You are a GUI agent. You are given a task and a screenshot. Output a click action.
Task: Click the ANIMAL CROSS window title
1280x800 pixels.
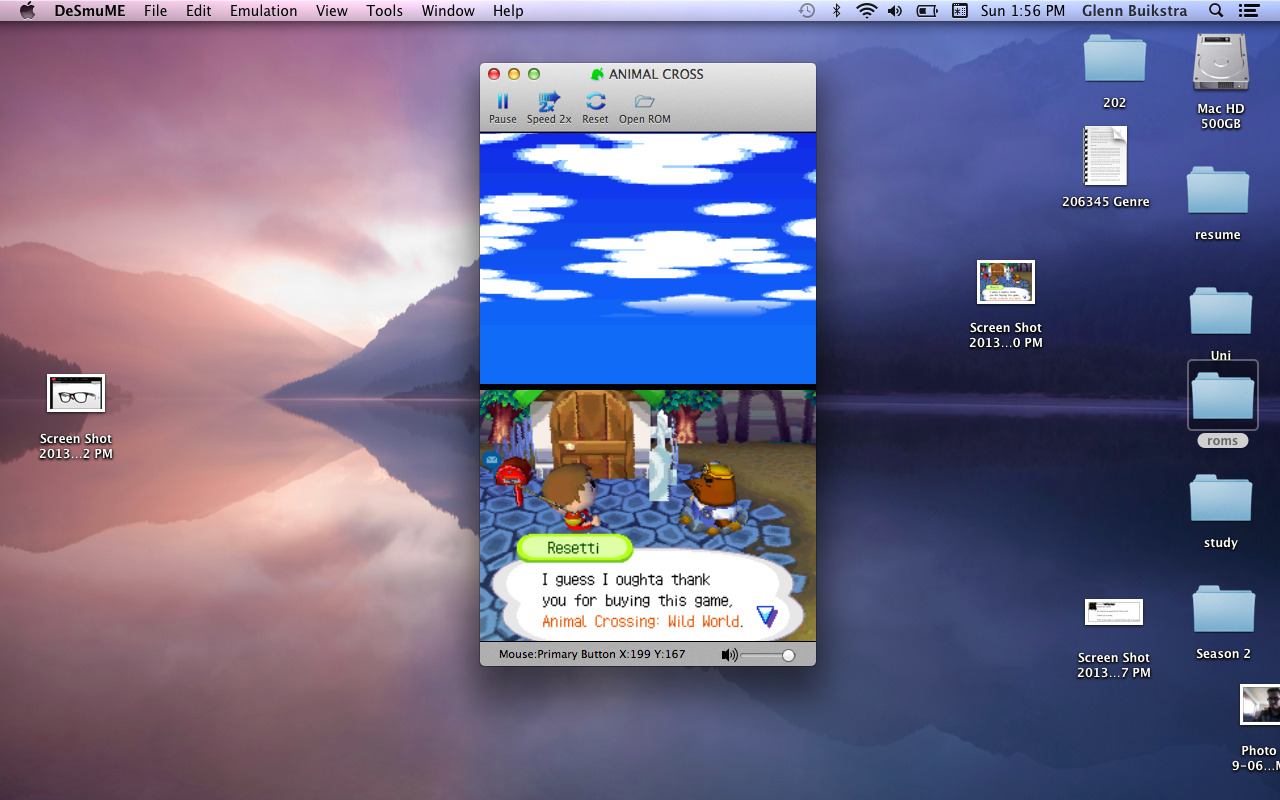pos(656,74)
